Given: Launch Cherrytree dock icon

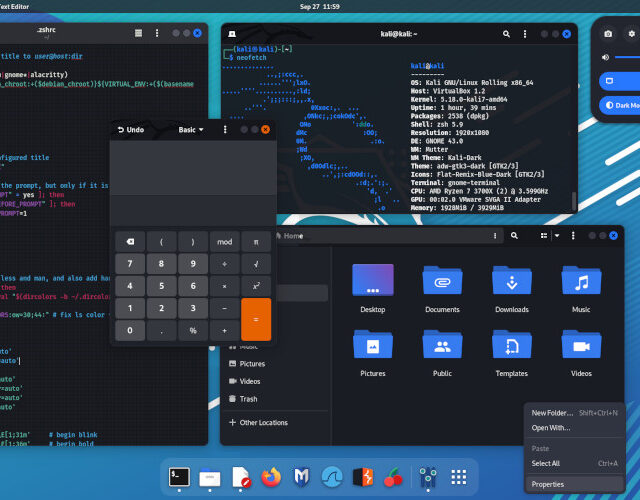Looking at the screenshot, I should [x=393, y=477].
